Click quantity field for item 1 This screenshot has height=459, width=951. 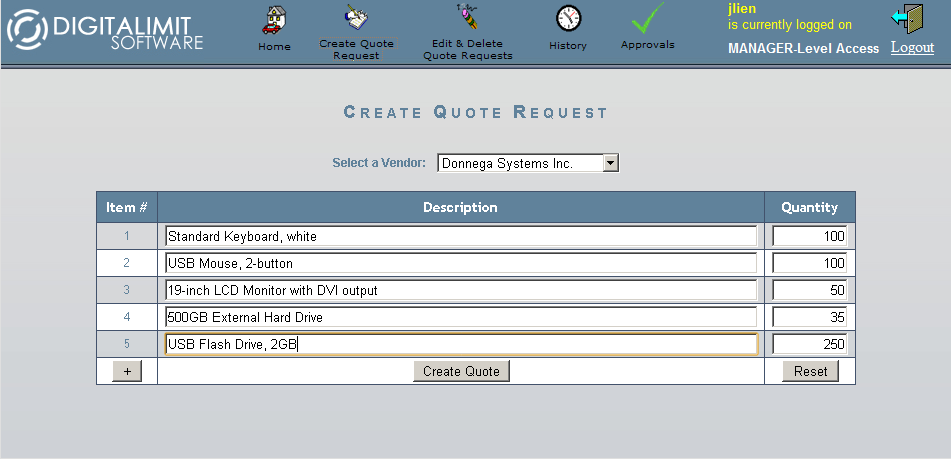point(810,236)
